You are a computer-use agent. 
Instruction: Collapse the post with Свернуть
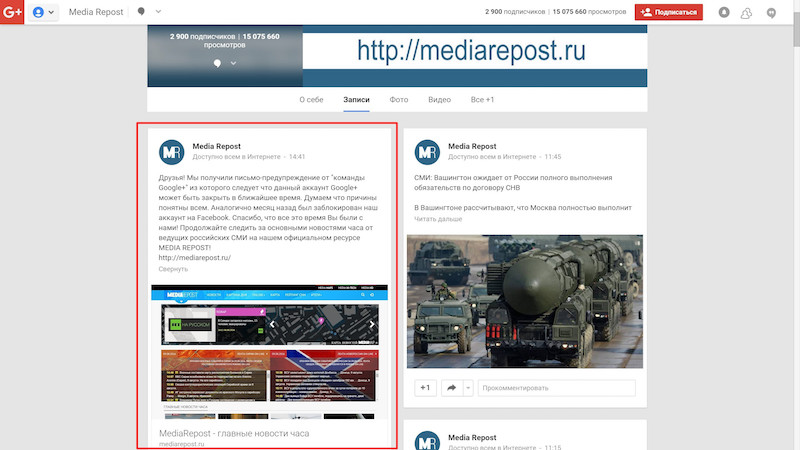click(x=173, y=269)
